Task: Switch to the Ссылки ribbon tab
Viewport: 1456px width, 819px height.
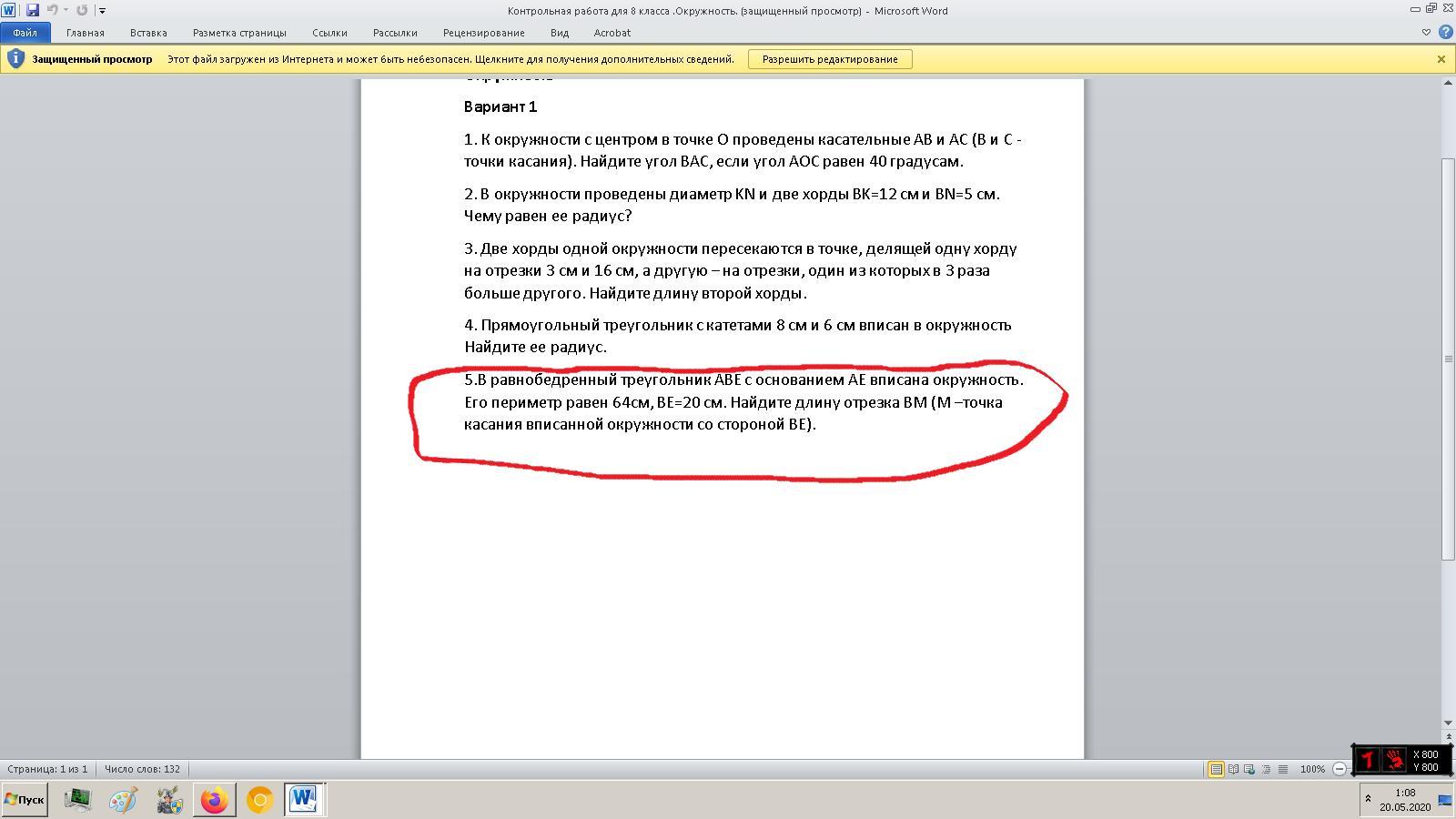Action: click(329, 33)
